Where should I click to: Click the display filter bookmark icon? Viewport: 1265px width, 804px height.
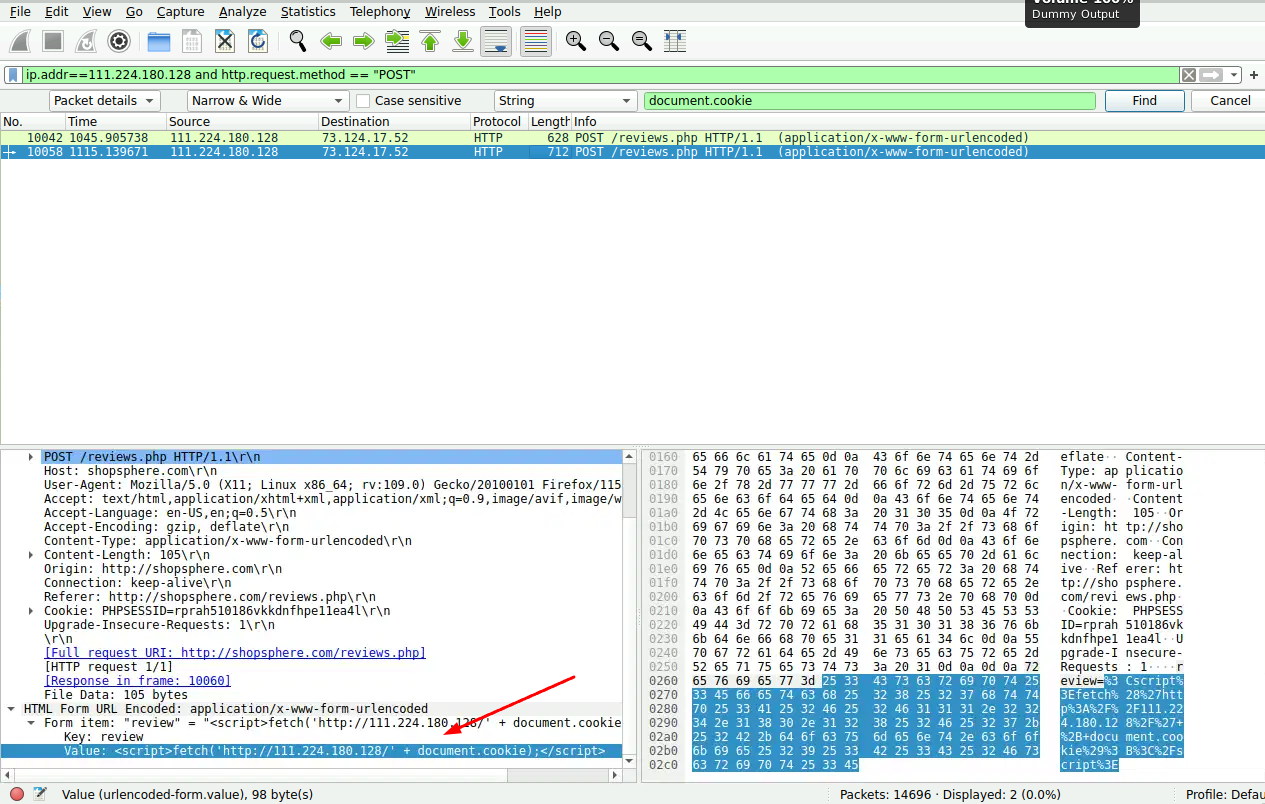pyautogui.click(x=13, y=75)
